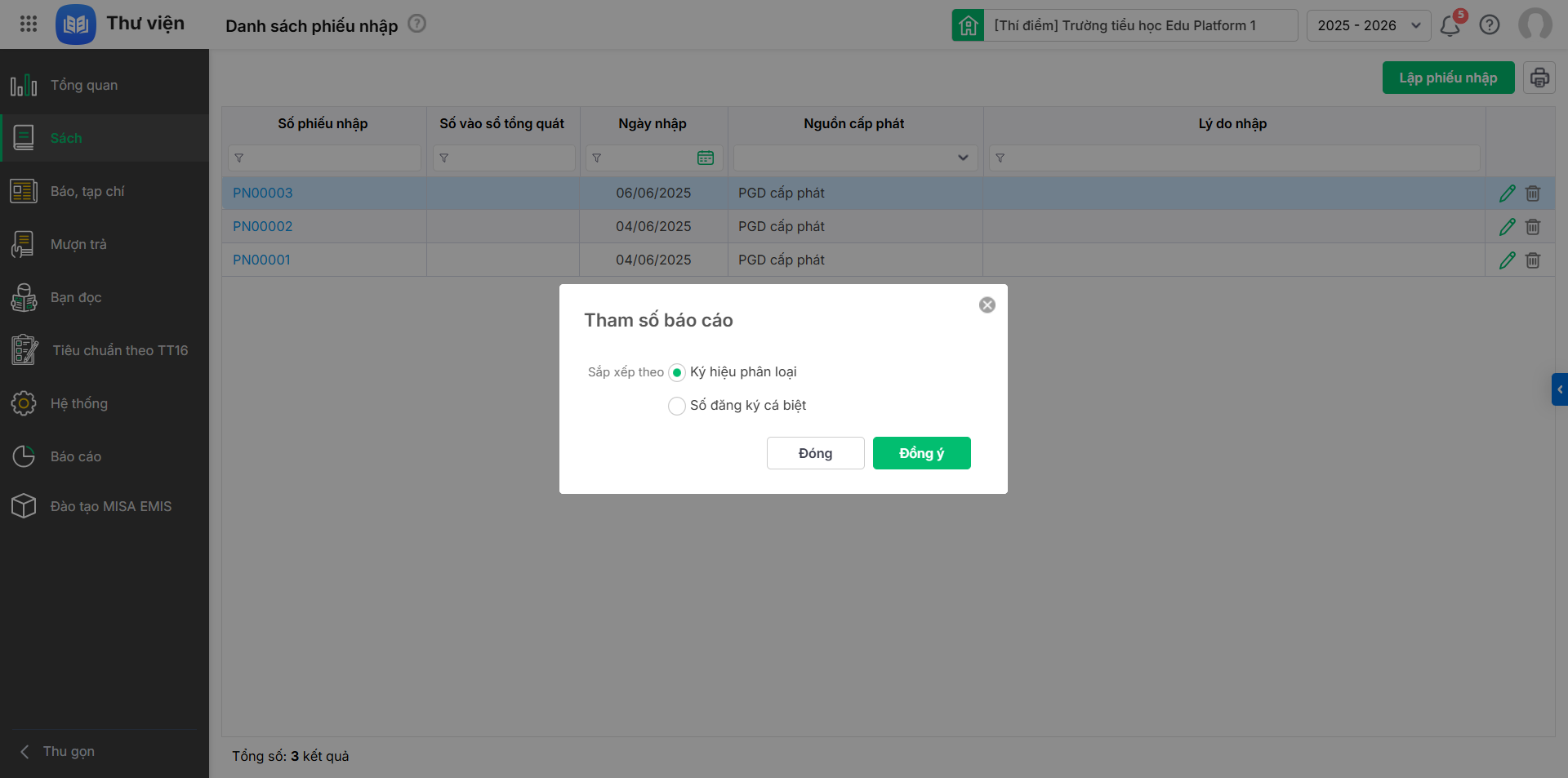Click the help question mark icon in the top bar
1568x778 pixels.
pos(1490,25)
